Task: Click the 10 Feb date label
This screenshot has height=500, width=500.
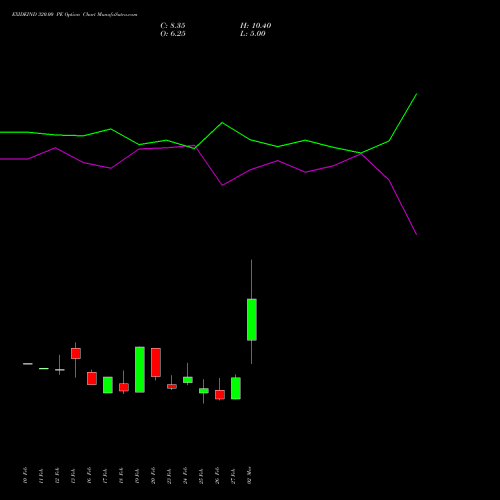Action: click(25, 475)
